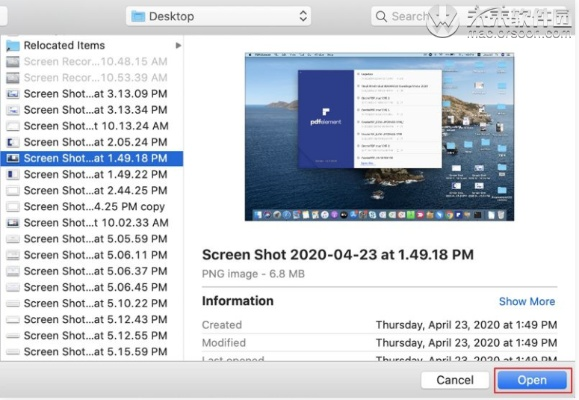Click file icon of Screen Shot...at 5.05.59 PM

pos(13,239)
